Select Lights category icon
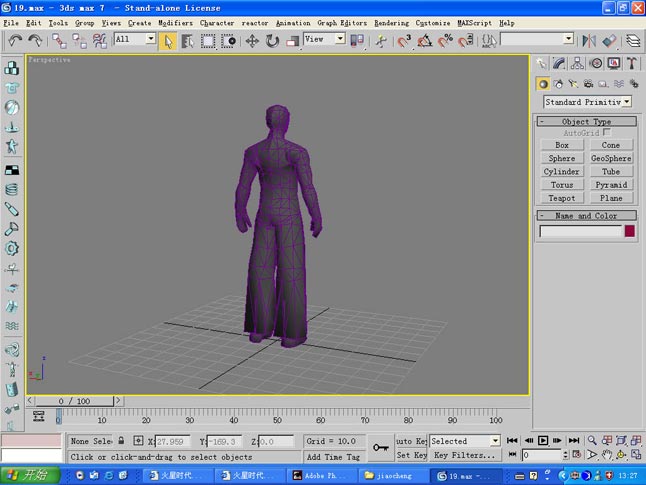The width and height of the screenshot is (646, 485). point(573,84)
